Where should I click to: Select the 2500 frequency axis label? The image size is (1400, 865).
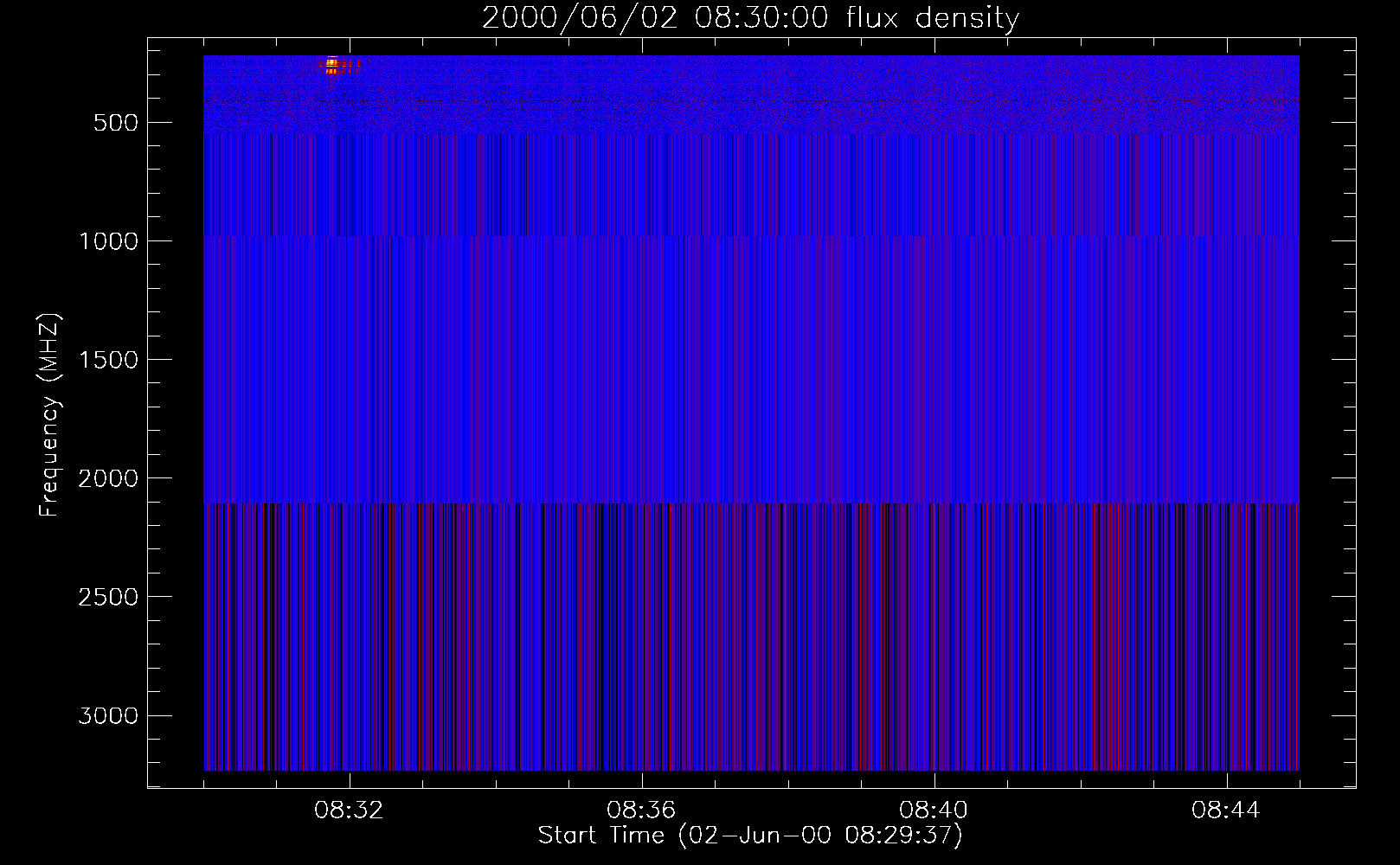tap(108, 597)
